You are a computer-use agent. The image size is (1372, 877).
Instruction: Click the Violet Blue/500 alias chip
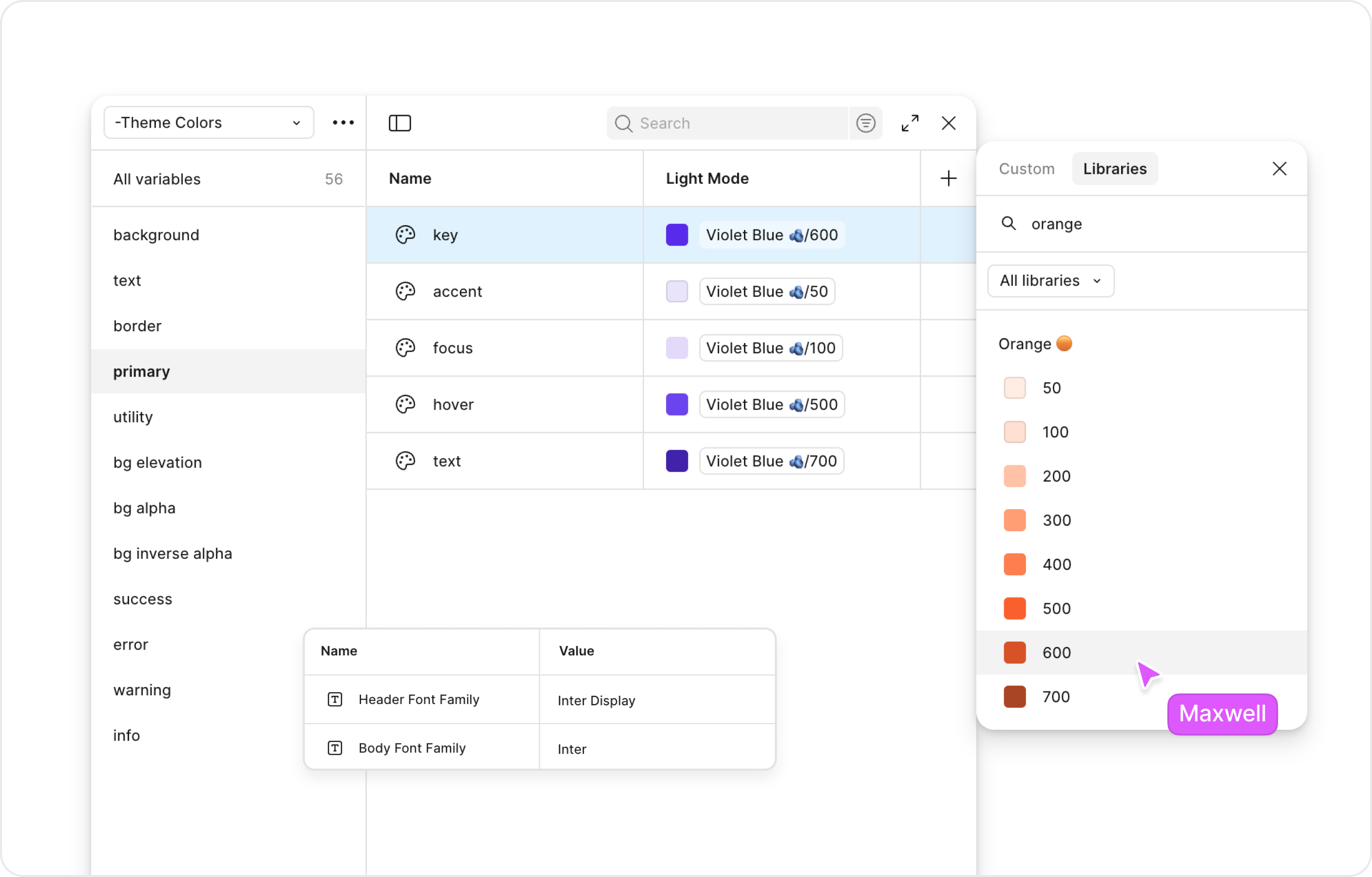[x=771, y=404]
